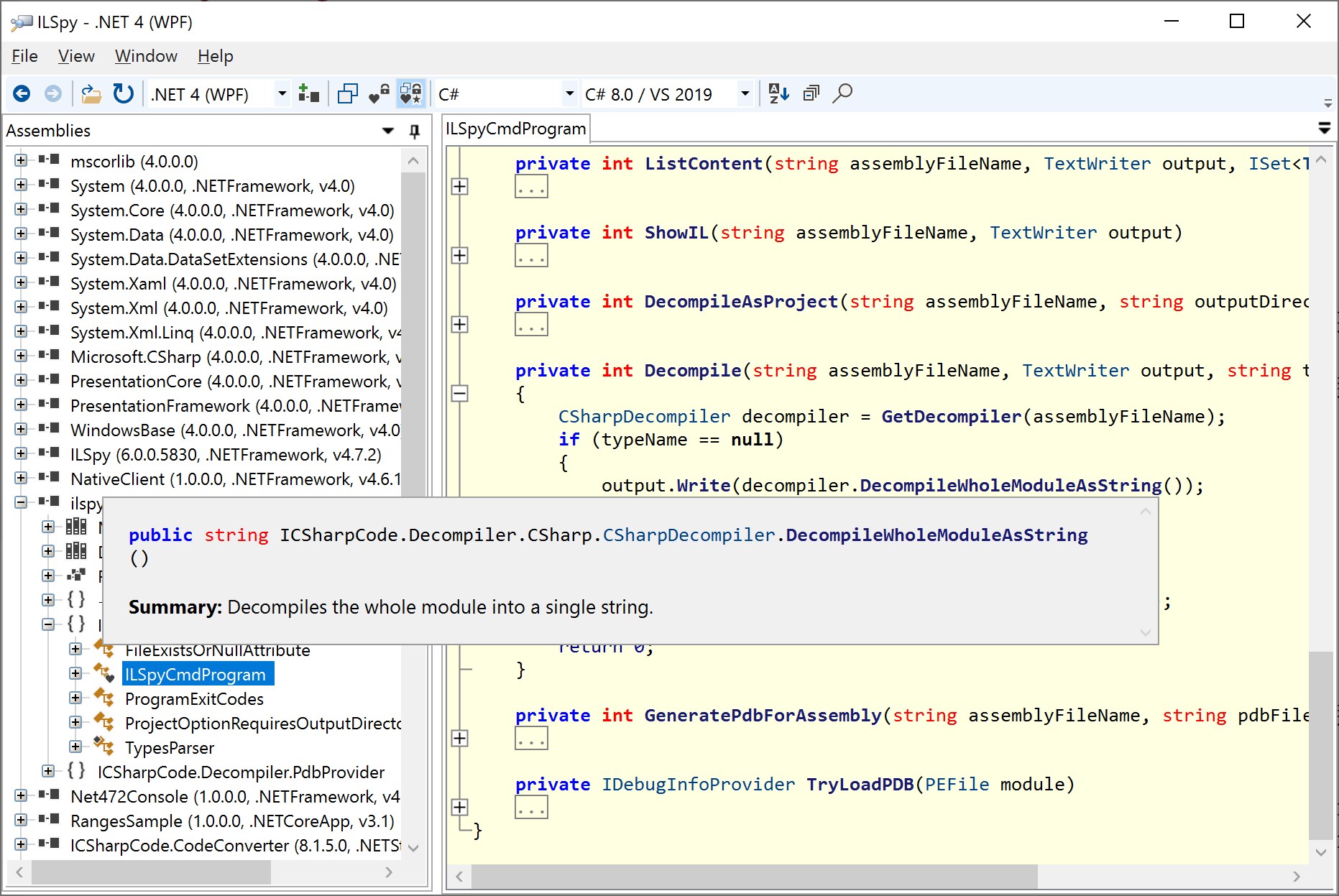
Task: Toggle show private and internal types button
Action: click(379, 94)
